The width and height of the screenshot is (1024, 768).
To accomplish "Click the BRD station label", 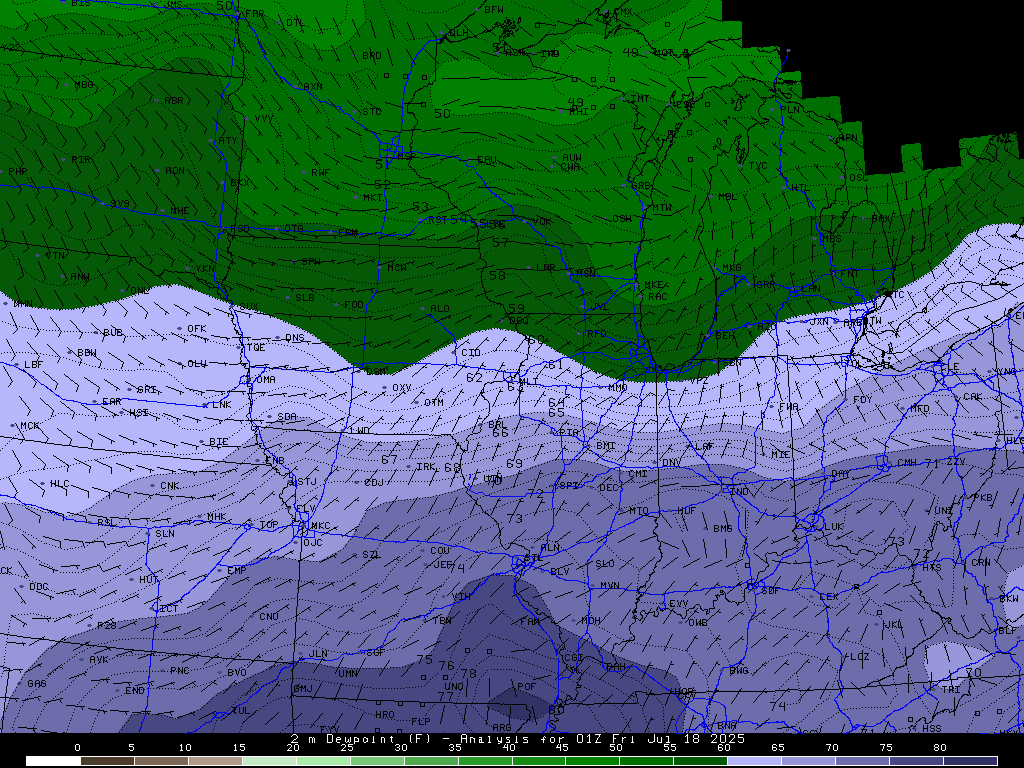I will [372, 56].
